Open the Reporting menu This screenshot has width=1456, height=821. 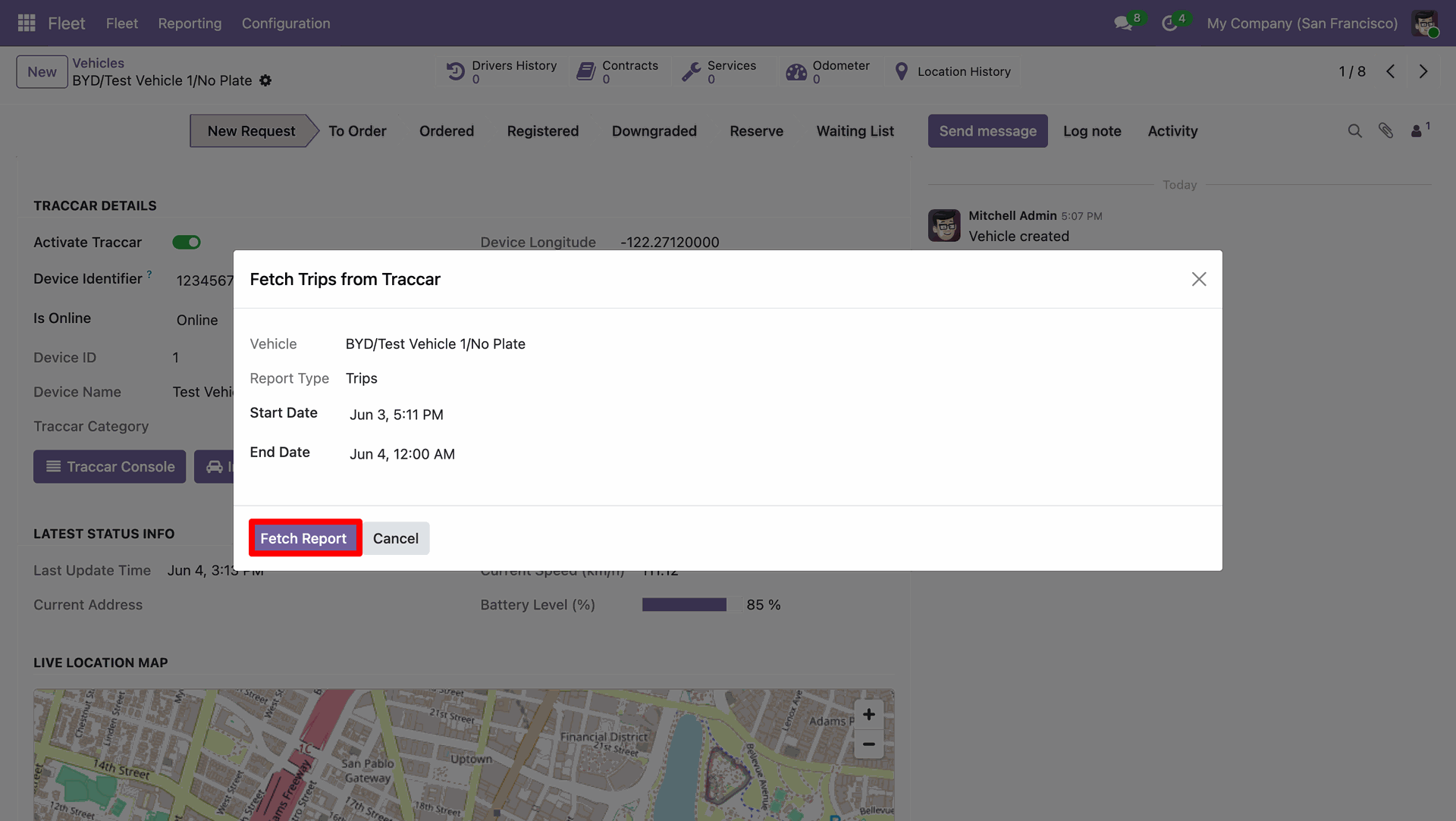click(190, 24)
